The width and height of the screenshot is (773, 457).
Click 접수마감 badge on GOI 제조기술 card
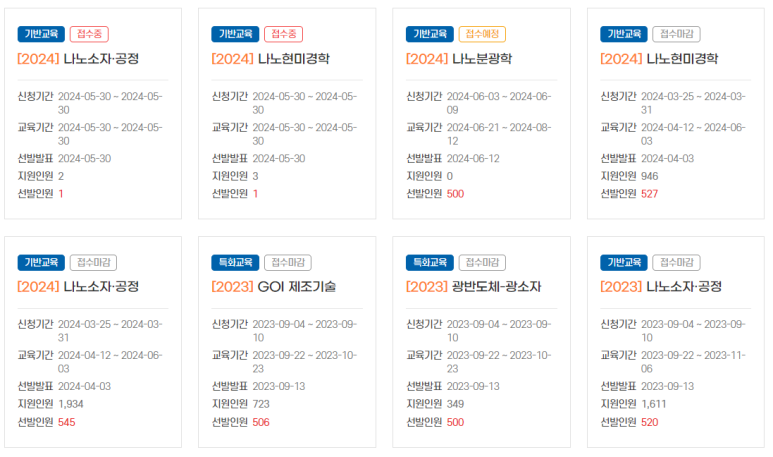click(288, 262)
